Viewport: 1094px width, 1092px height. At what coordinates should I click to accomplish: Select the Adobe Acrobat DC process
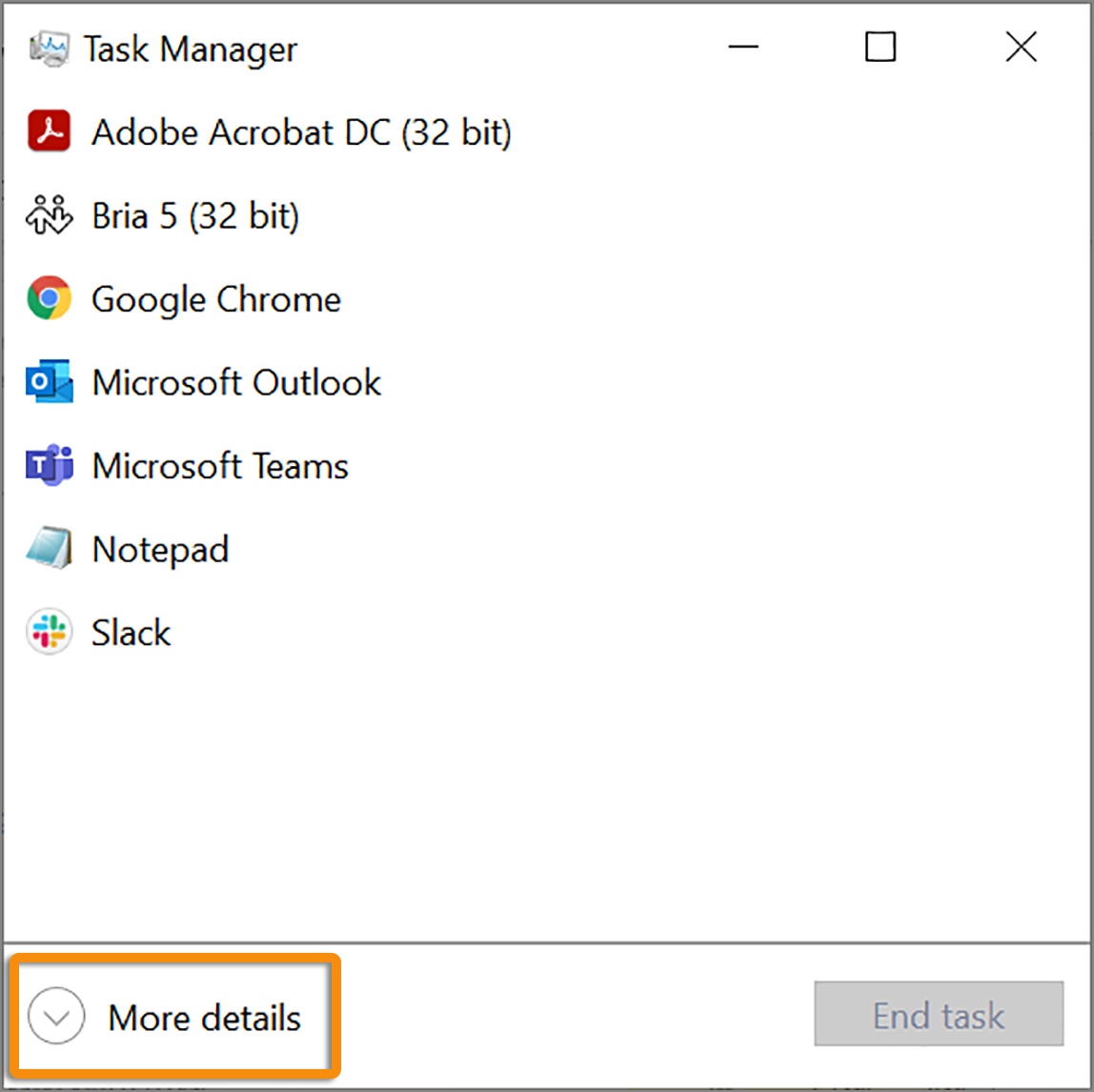coord(300,132)
